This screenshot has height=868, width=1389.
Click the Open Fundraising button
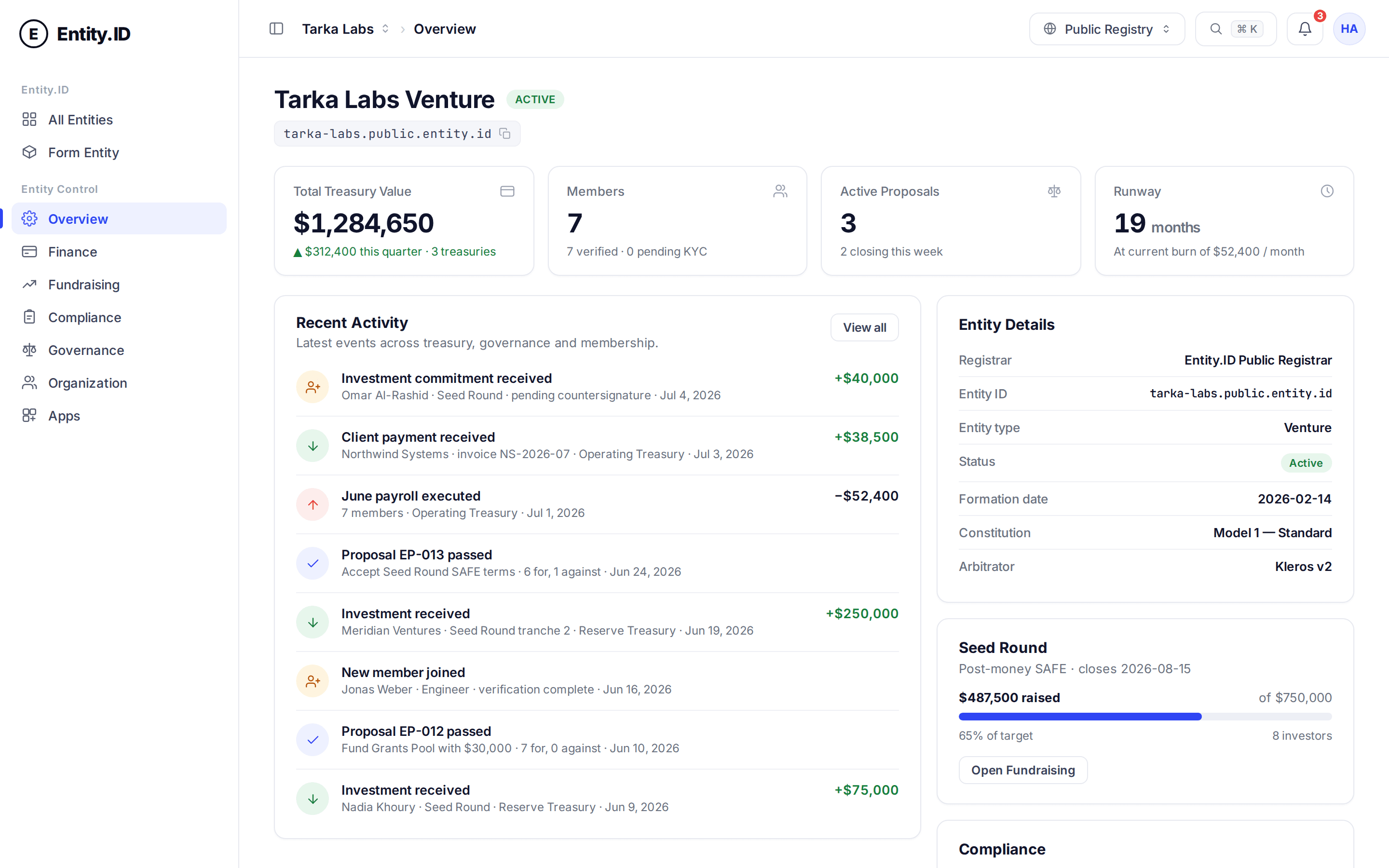pos(1023,770)
